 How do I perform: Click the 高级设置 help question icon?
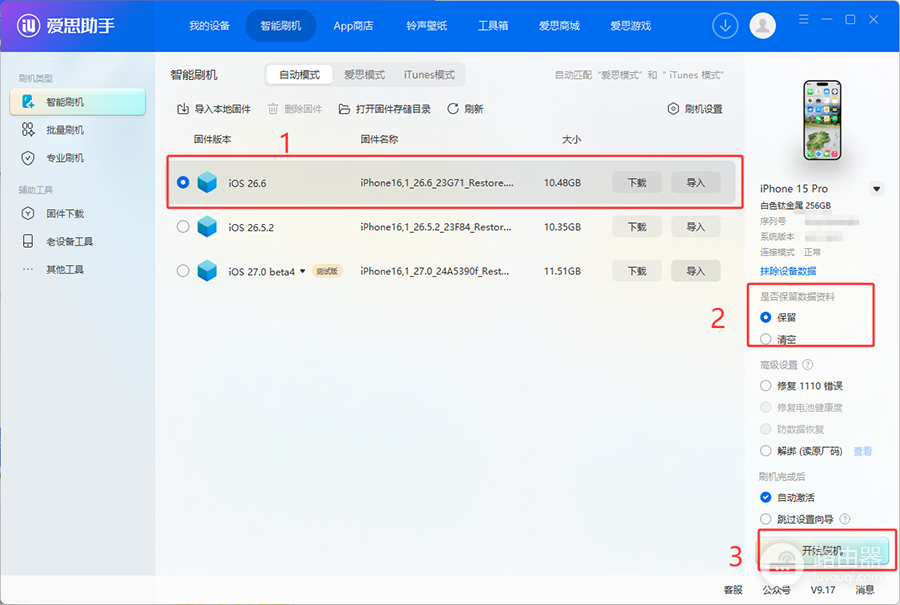coord(808,364)
